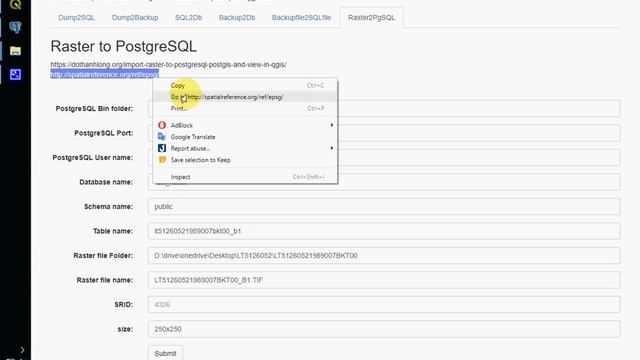
Task: Open the blue graph icon in the sidebar
Action: (15, 74)
